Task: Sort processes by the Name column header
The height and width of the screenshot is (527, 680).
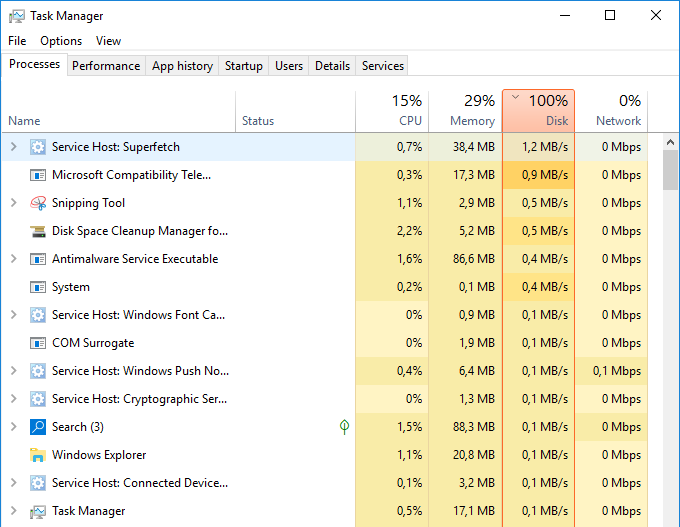Action: (x=119, y=111)
